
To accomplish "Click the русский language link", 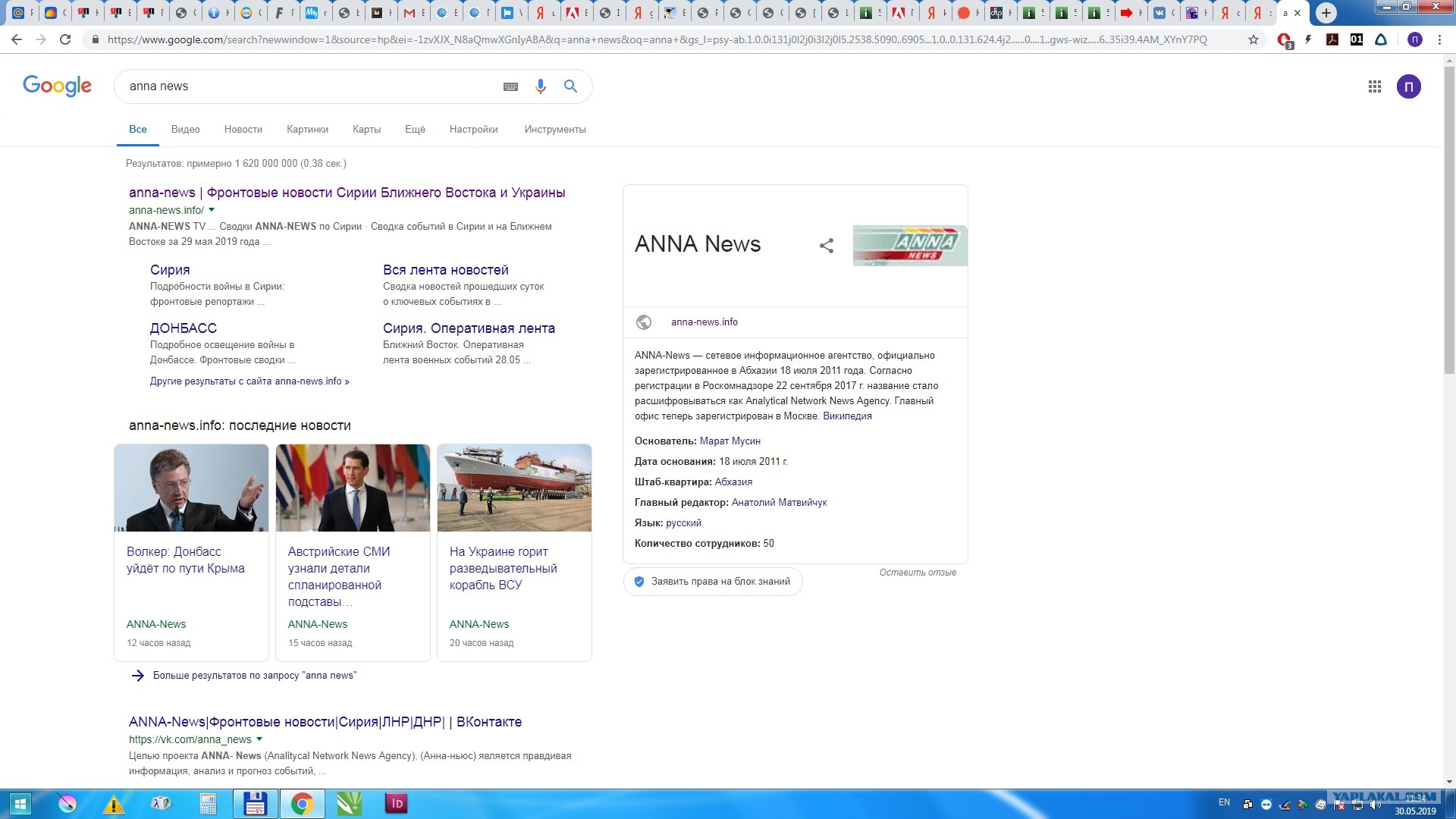I will click(x=683, y=523).
